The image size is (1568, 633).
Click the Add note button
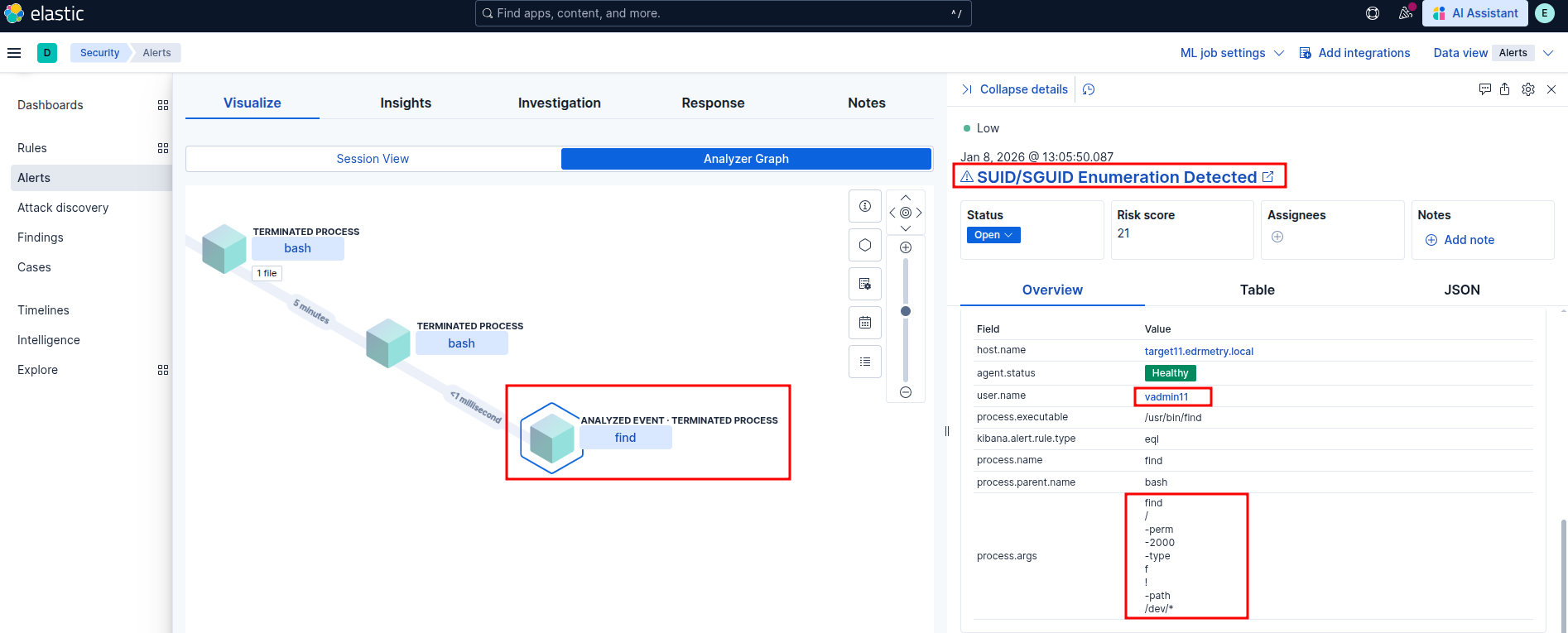coord(1460,240)
